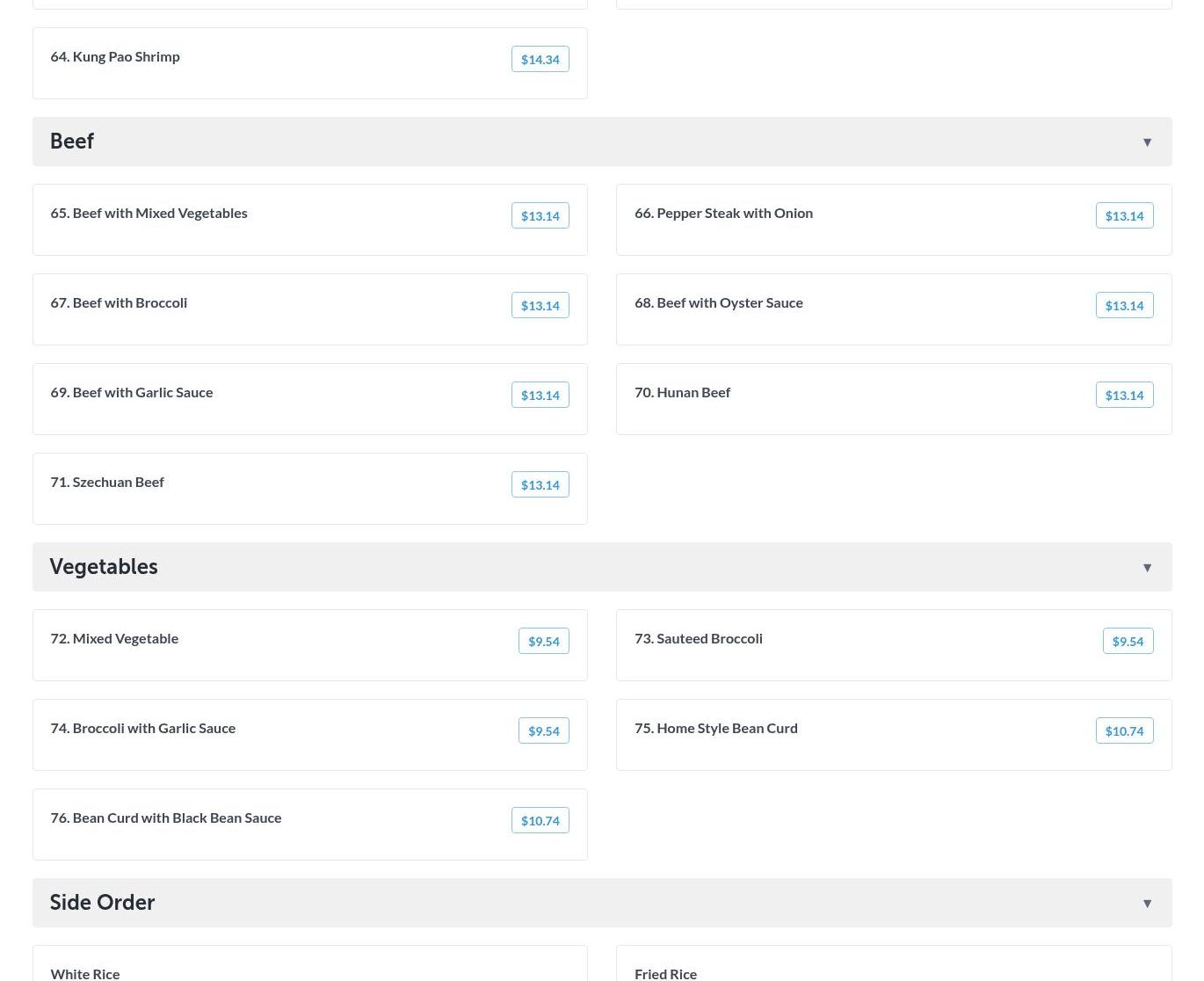1204x981 pixels.
Task: Click the Vegetables category header
Action: [x=104, y=567]
